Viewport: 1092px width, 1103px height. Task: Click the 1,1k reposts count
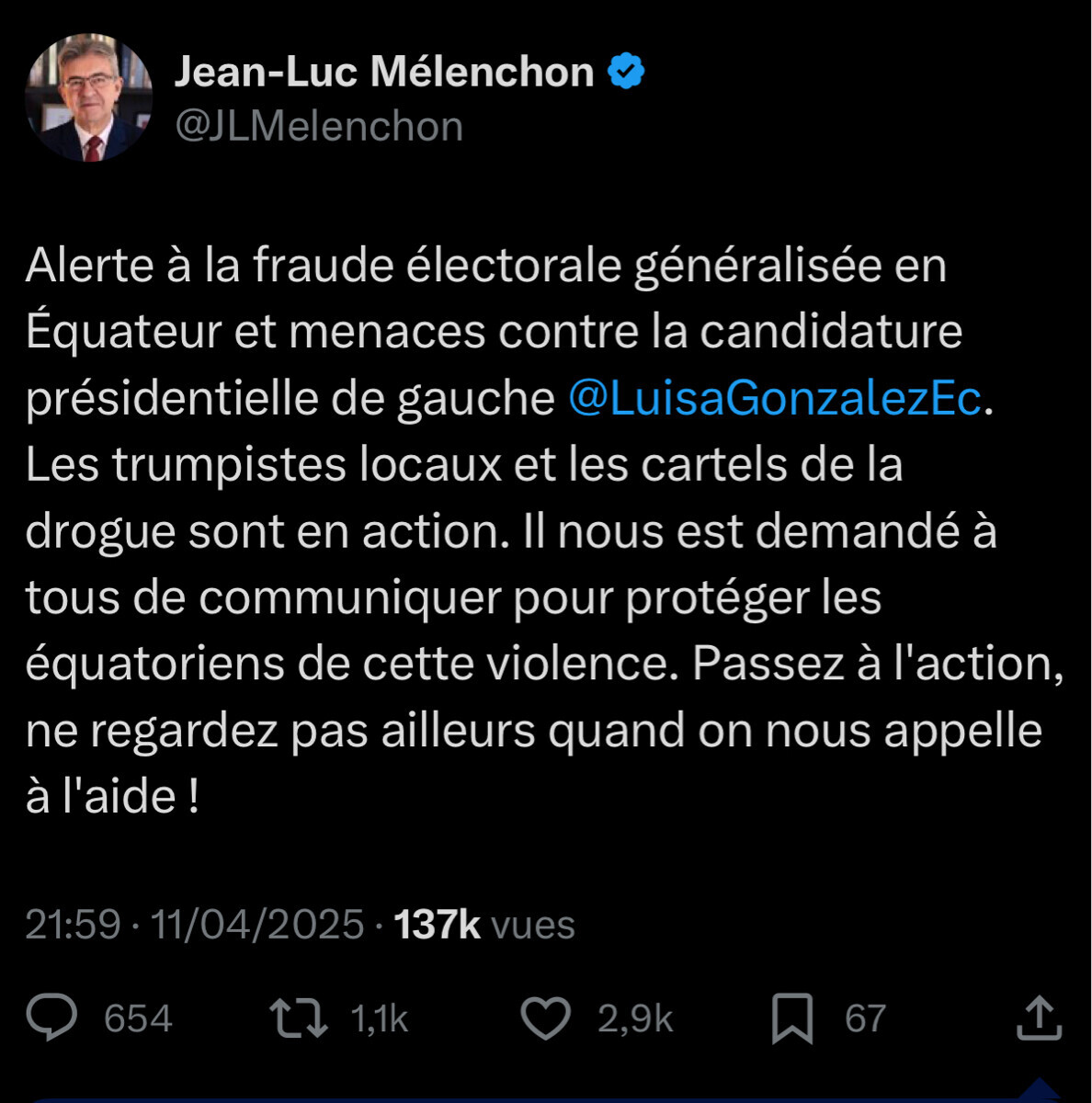[x=379, y=1018]
